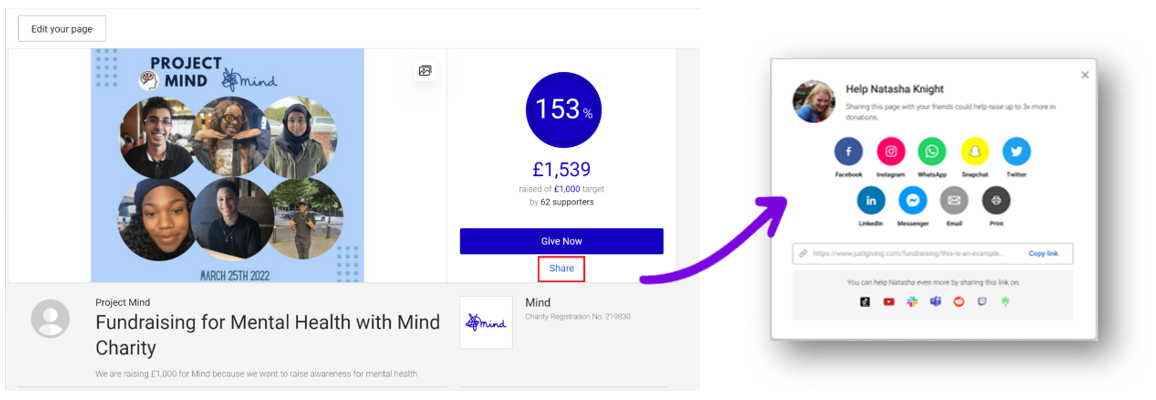Share via the LinkedIn icon
1156x400 pixels.
(x=870, y=200)
